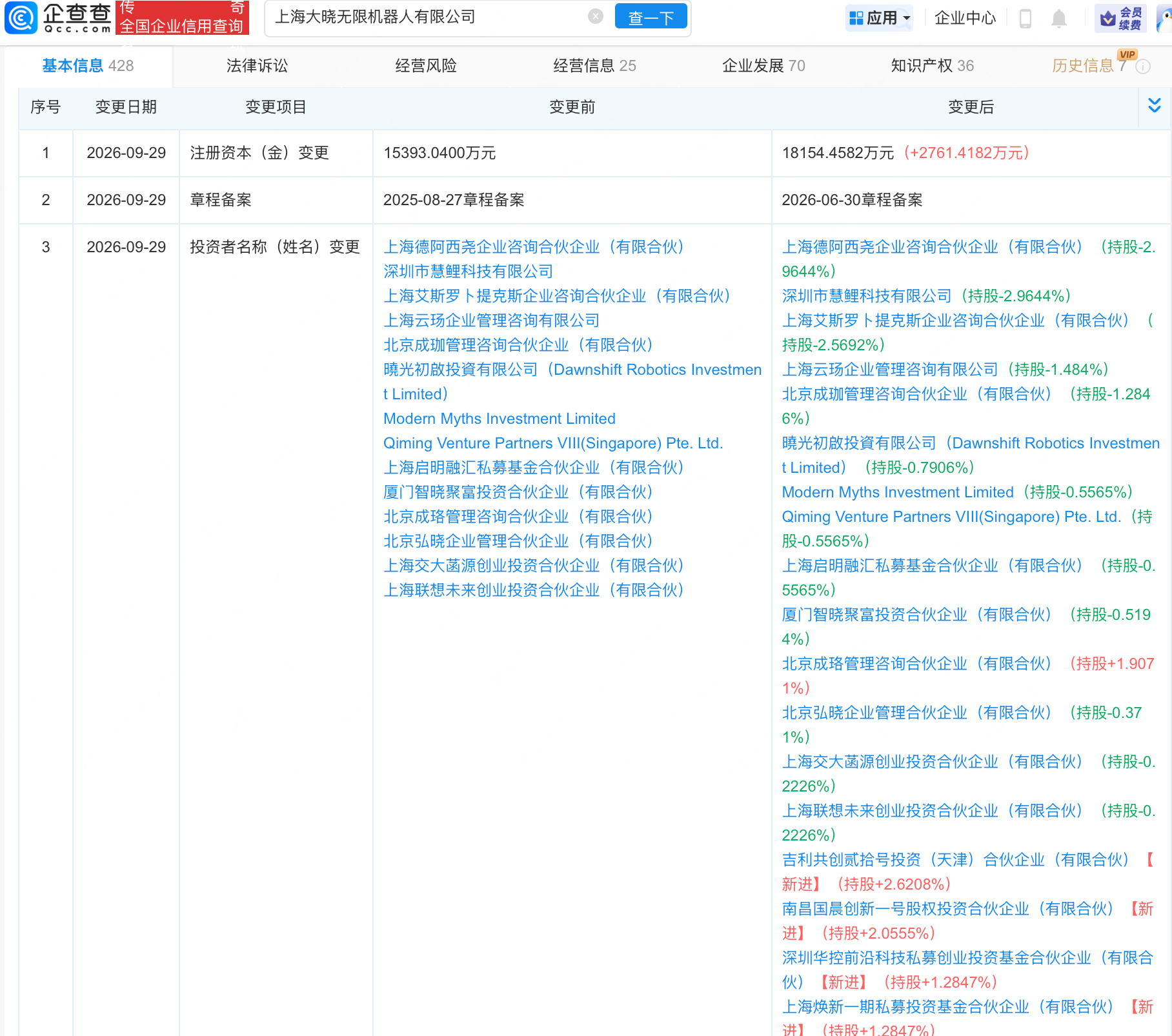
Task: Select 18154.4582万元 registered capital value
Action: 838,153
